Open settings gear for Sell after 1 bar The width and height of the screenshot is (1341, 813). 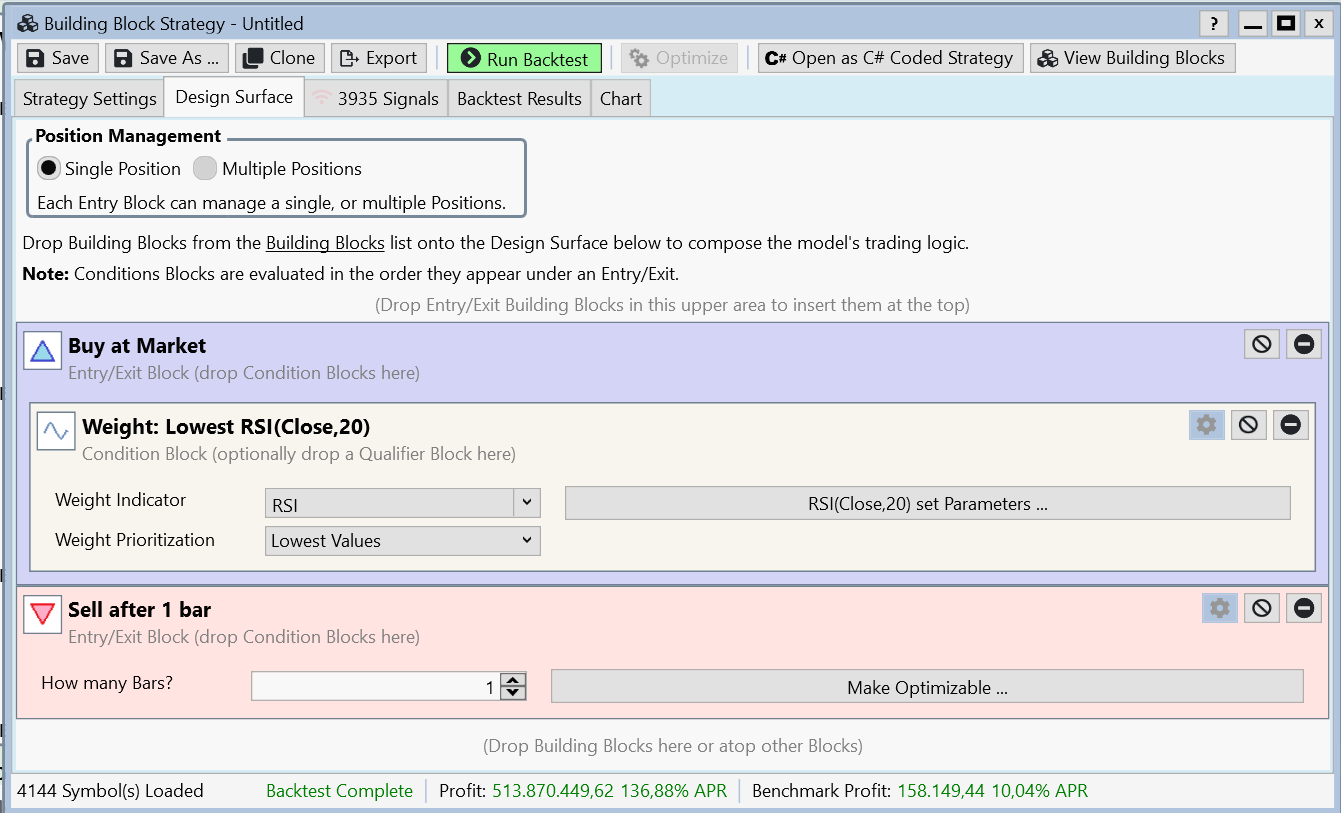(x=1219, y=608)
